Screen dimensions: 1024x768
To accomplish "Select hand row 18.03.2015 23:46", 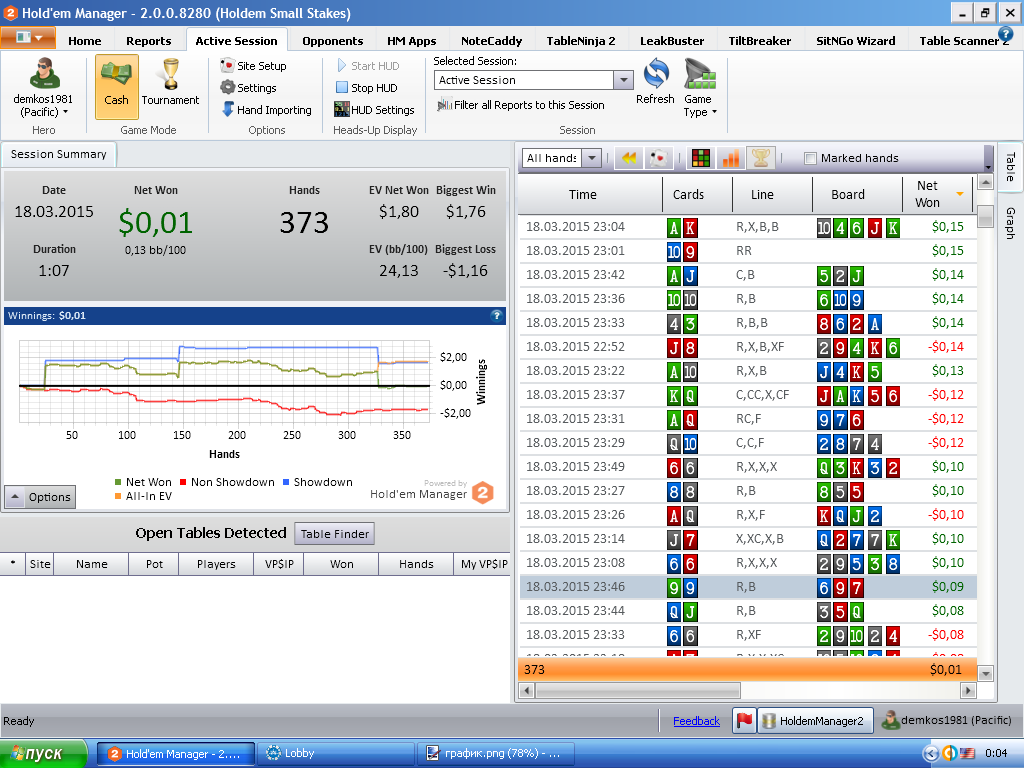I will (748, 586).
